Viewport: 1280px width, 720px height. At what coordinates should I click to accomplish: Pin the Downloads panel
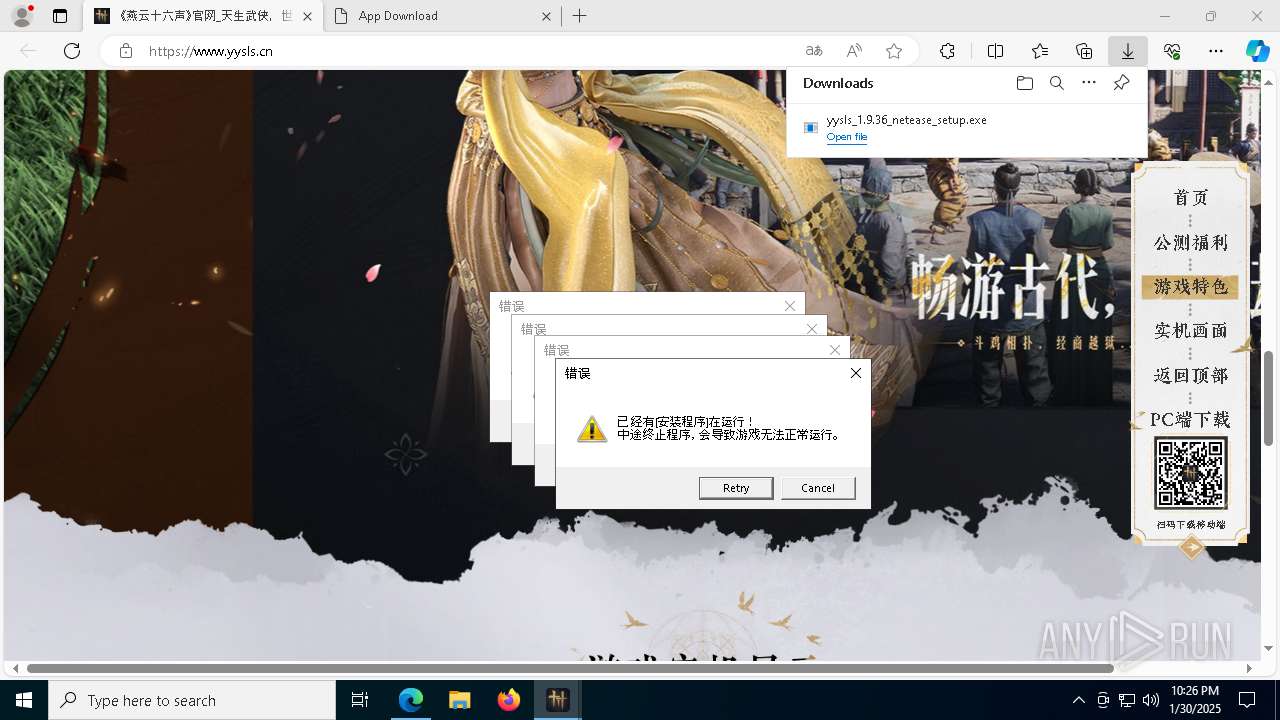[1121, 83]
